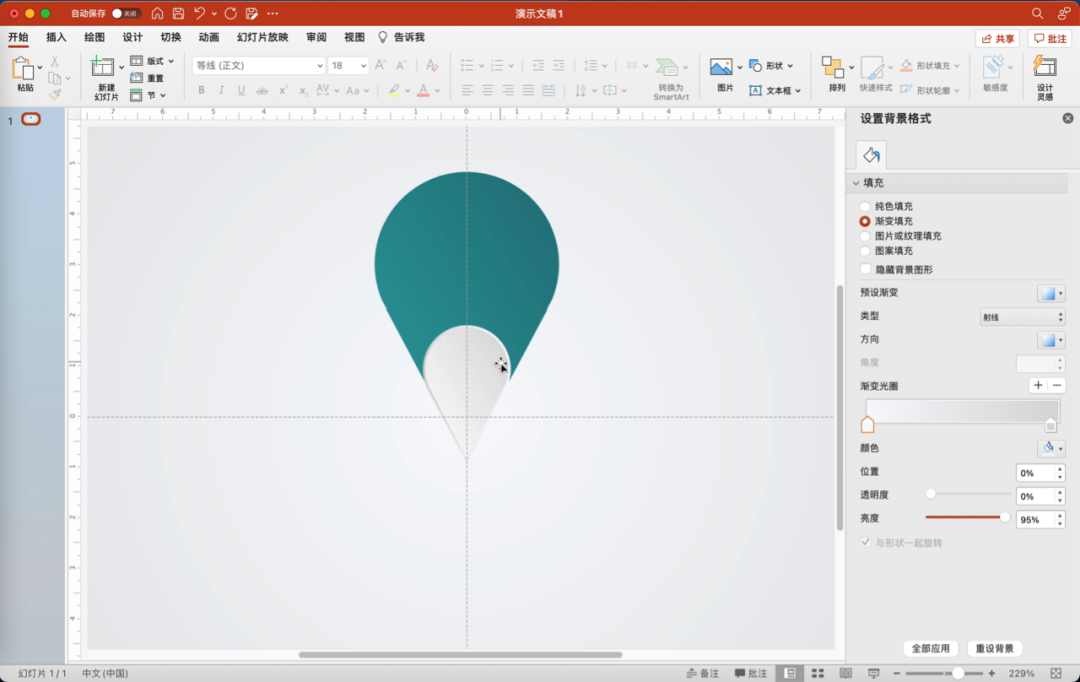Center align the text
The image size is (1080, 682).
(x=488, y=90)
